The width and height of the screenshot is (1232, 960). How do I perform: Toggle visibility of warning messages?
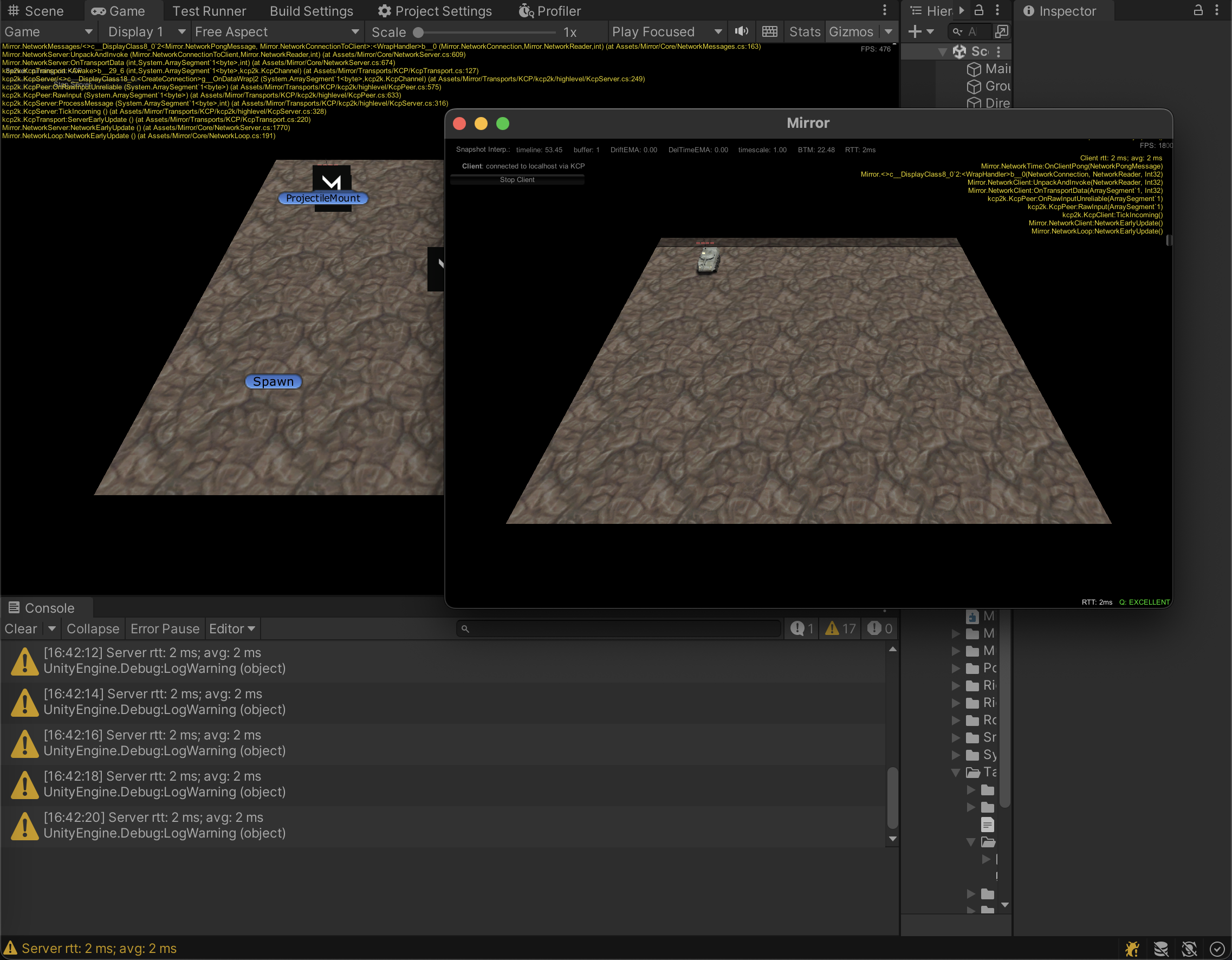tap(840, 628)
